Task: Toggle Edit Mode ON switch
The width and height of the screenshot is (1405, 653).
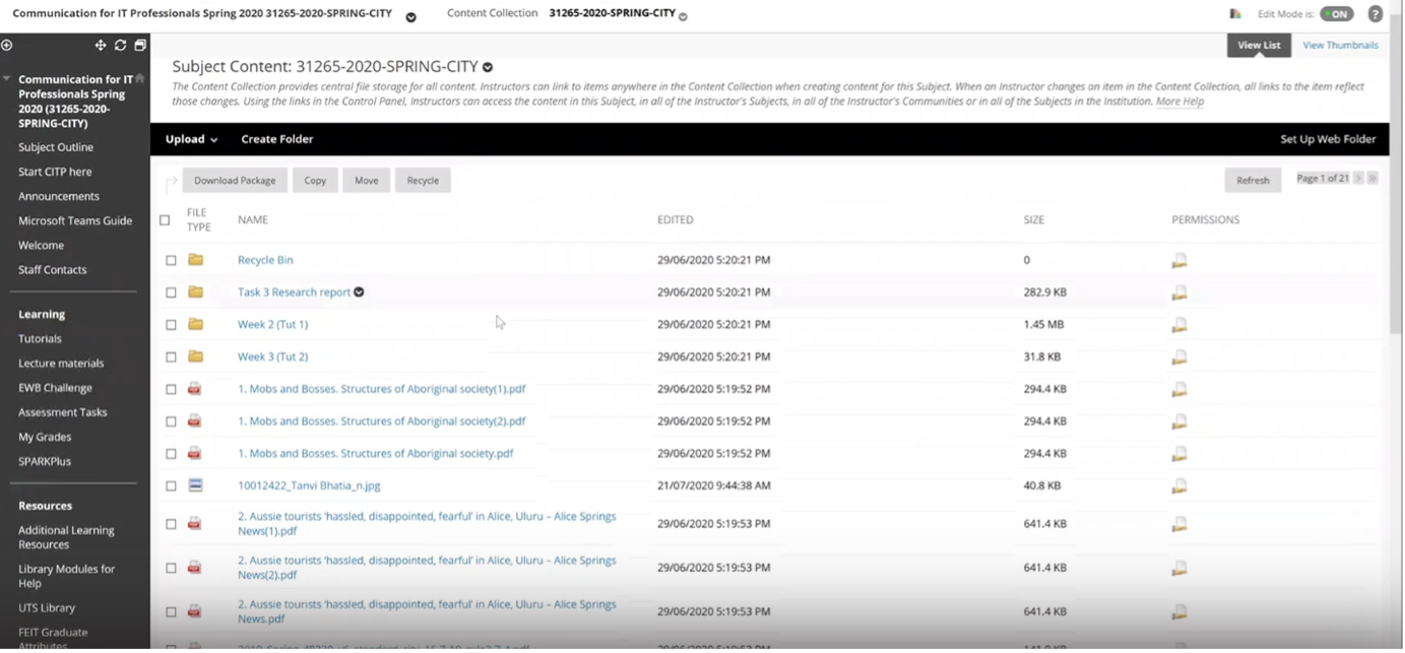Action: click(x=1337, y=14)
